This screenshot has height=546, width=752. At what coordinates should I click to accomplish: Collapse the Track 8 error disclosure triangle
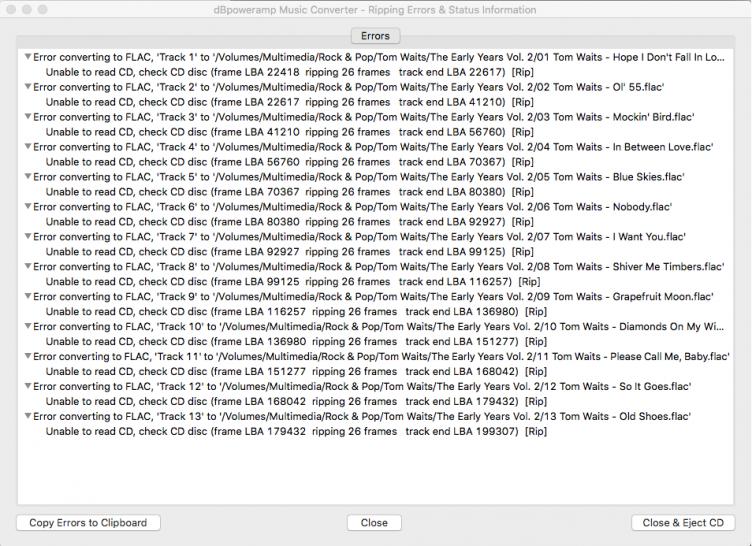click(x=27, y=267)
